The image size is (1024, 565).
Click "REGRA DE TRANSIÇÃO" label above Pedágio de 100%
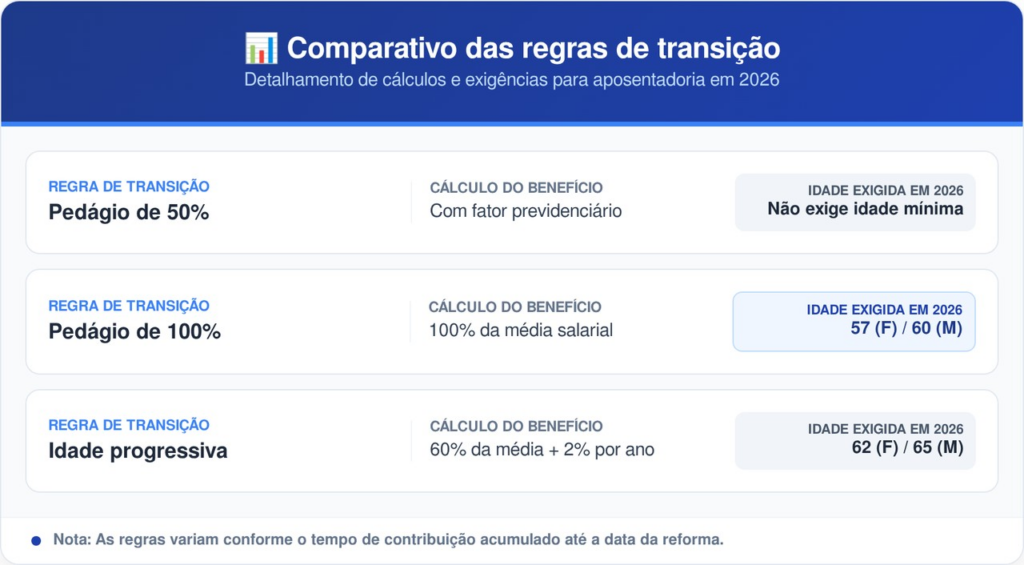coord(129,306)
